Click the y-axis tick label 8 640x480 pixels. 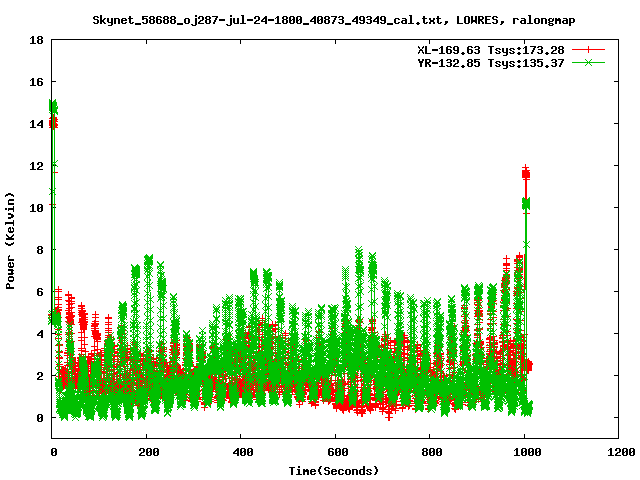(x=40, y=250)
